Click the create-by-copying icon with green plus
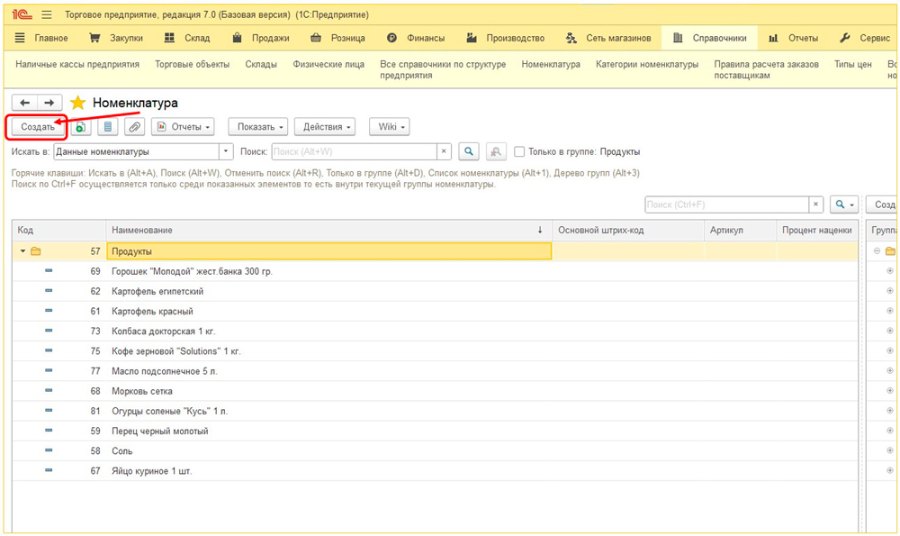The image size is (900, 536). 81,127
